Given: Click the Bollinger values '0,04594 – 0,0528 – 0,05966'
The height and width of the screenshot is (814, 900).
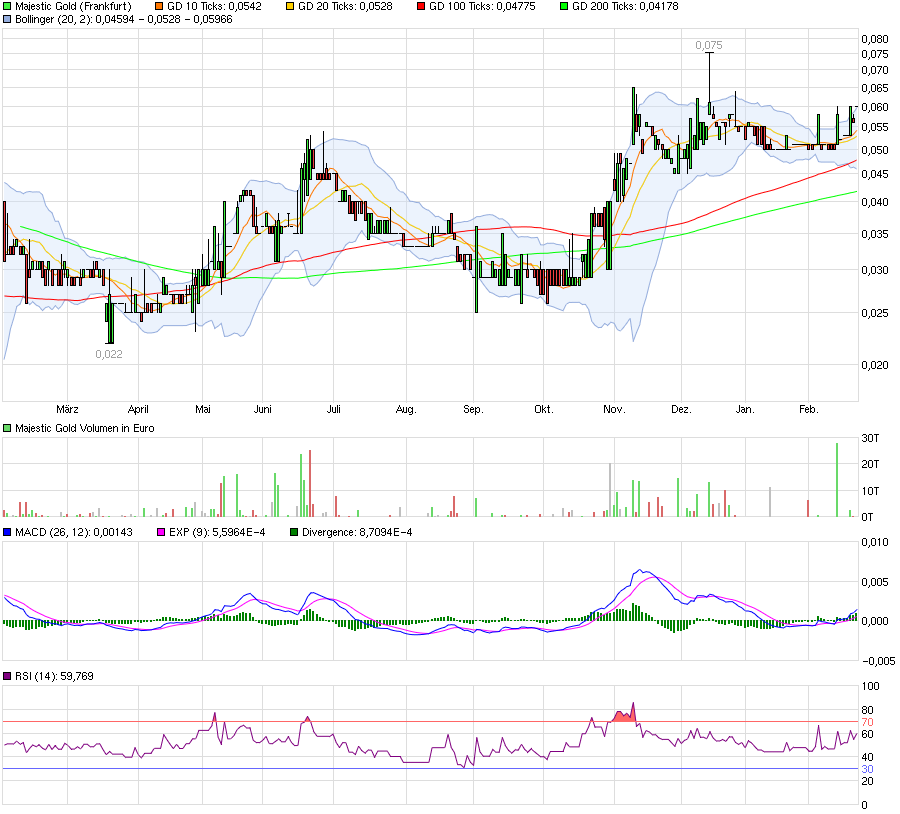Looking at the screenshot, I should pos(164,20).
